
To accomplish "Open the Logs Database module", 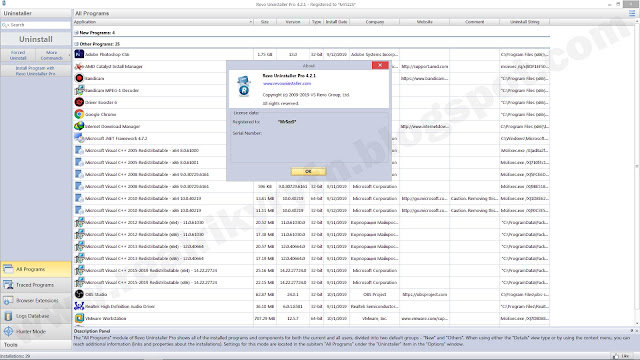I will [36, 316].
